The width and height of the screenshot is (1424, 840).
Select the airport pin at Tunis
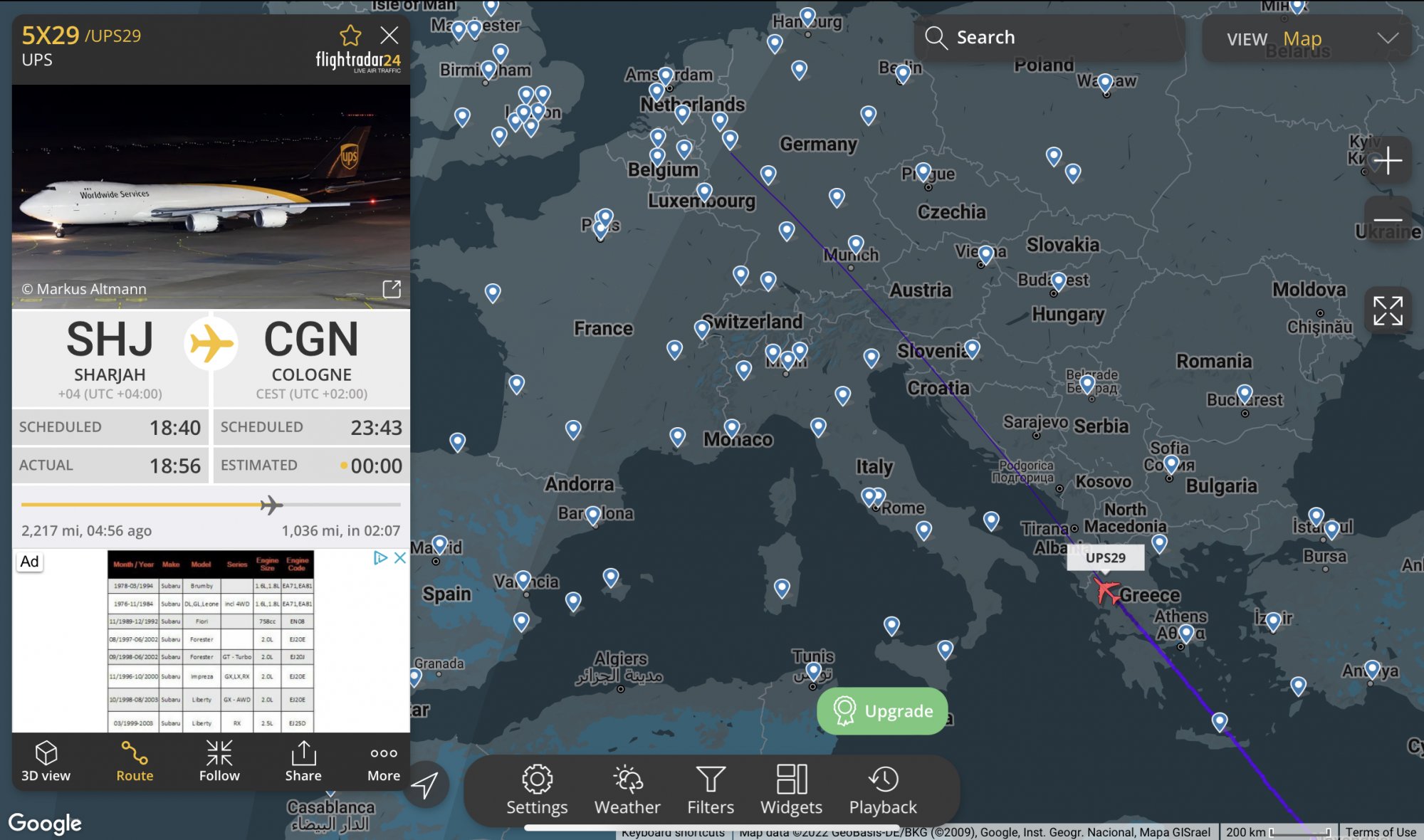click(x=814, y=670)
